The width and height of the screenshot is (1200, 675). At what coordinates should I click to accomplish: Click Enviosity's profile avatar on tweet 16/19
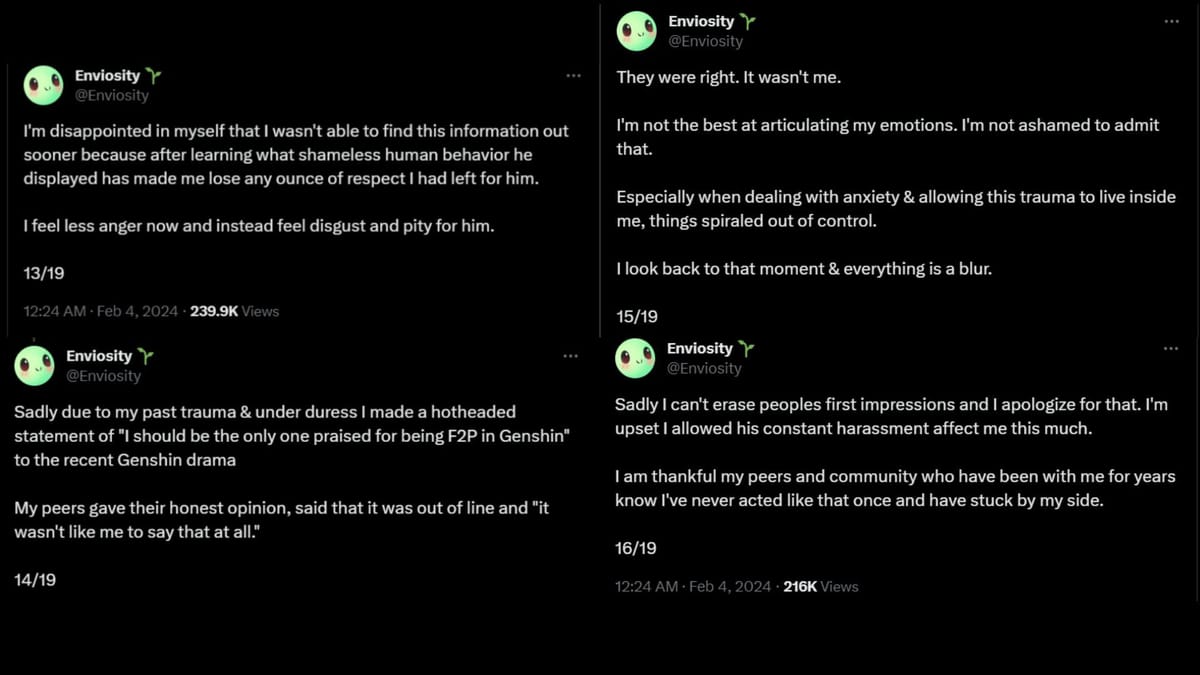[x=636, y=358]
